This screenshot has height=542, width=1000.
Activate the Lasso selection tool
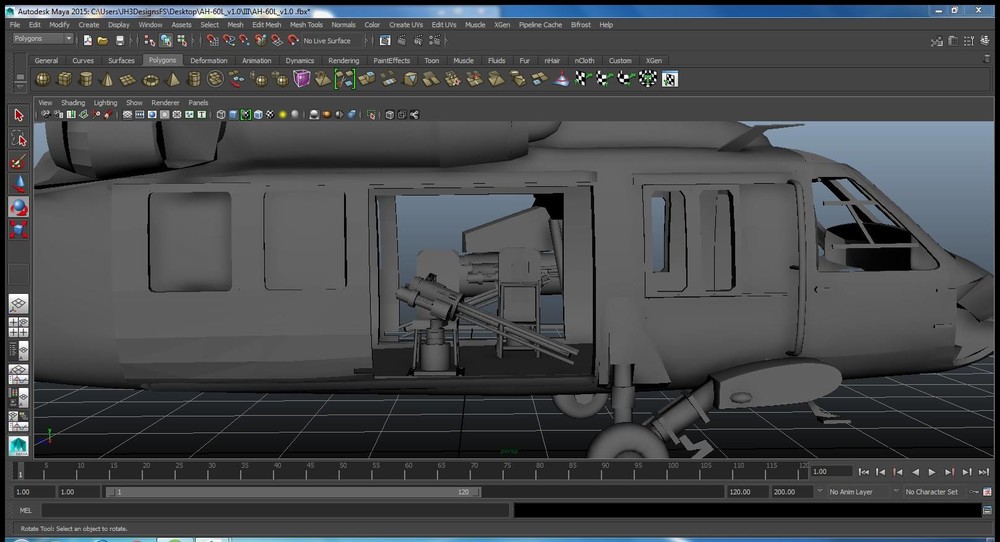coord(18,138)
